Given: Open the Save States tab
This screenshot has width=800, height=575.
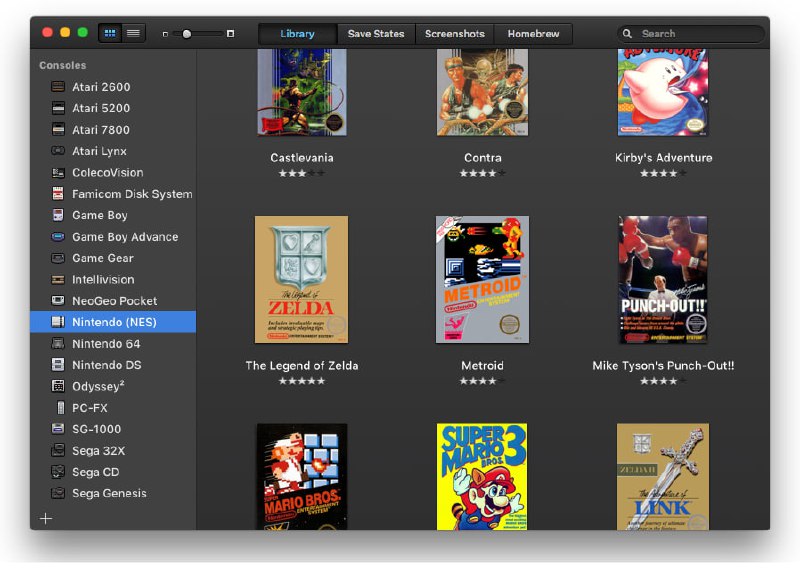Looking at the screenshot, I should point(376,34).
